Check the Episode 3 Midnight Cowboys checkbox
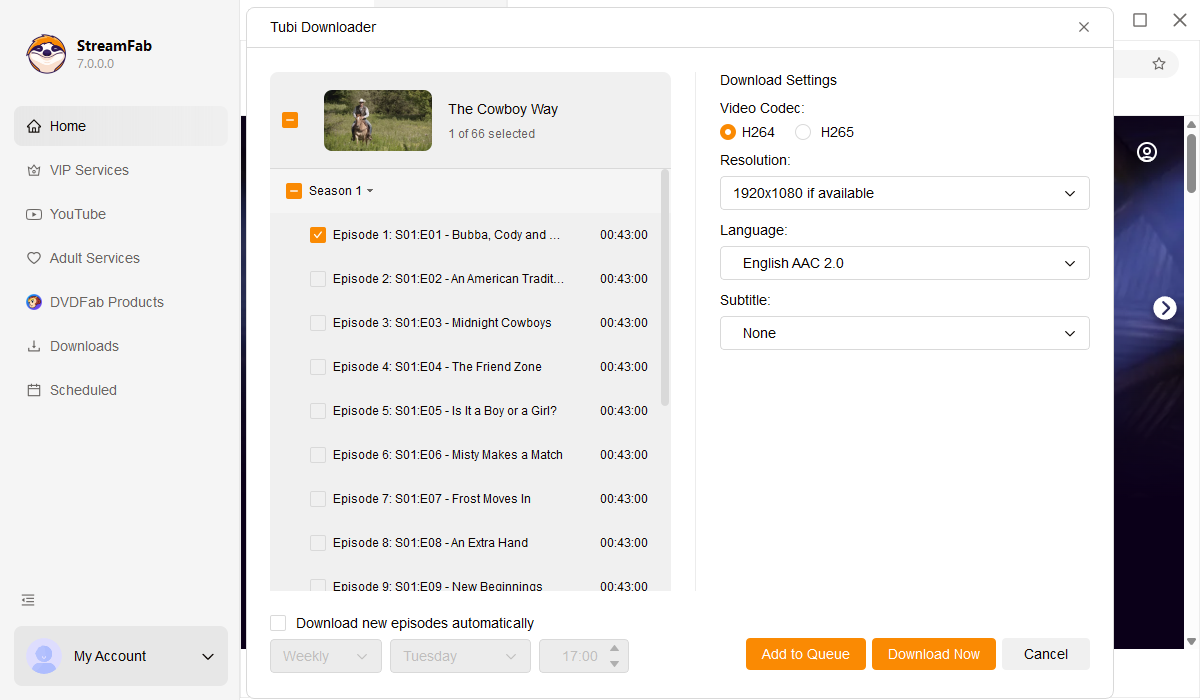The height and width of the screenshot is (700, 1200). coord(318,323)
